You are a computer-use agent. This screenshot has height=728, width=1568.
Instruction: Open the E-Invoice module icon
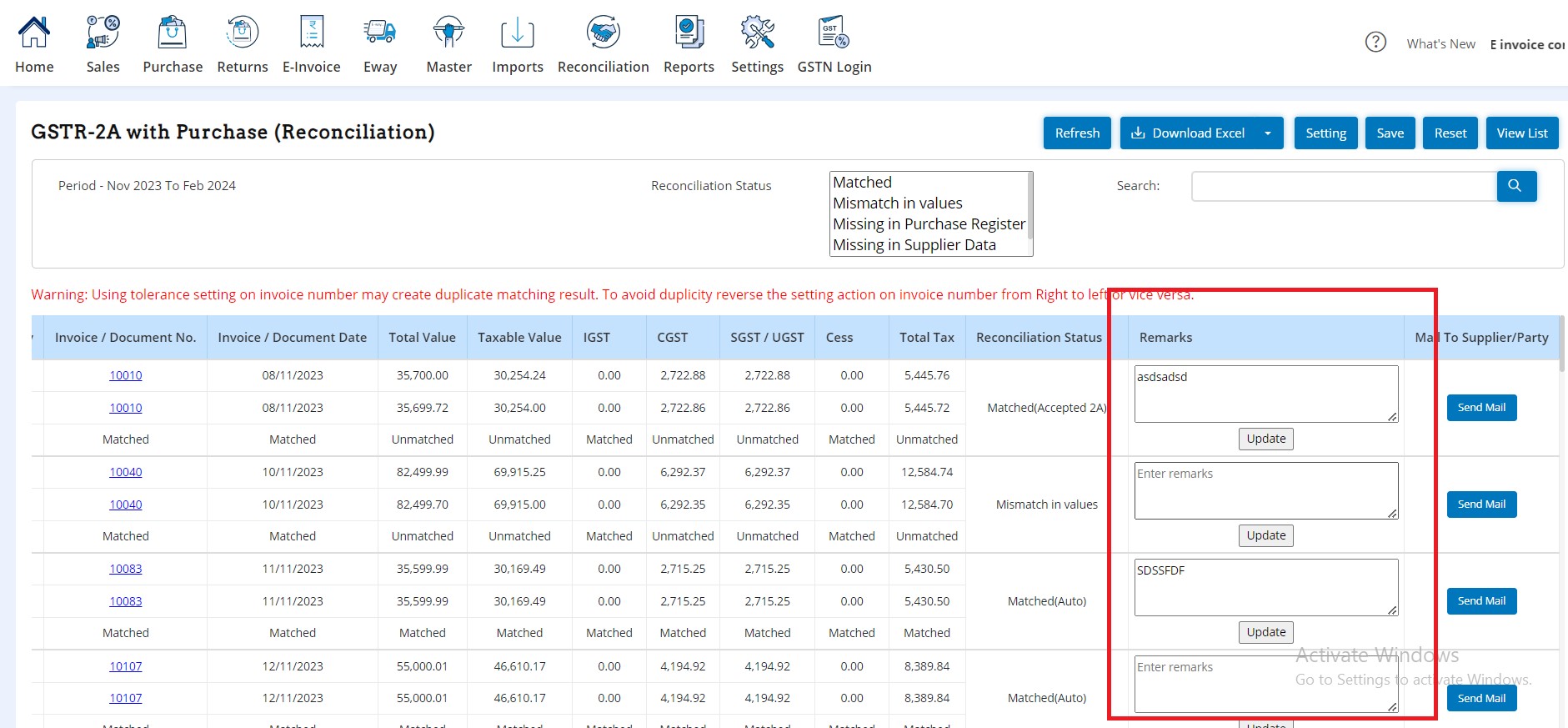pos(312,33)
